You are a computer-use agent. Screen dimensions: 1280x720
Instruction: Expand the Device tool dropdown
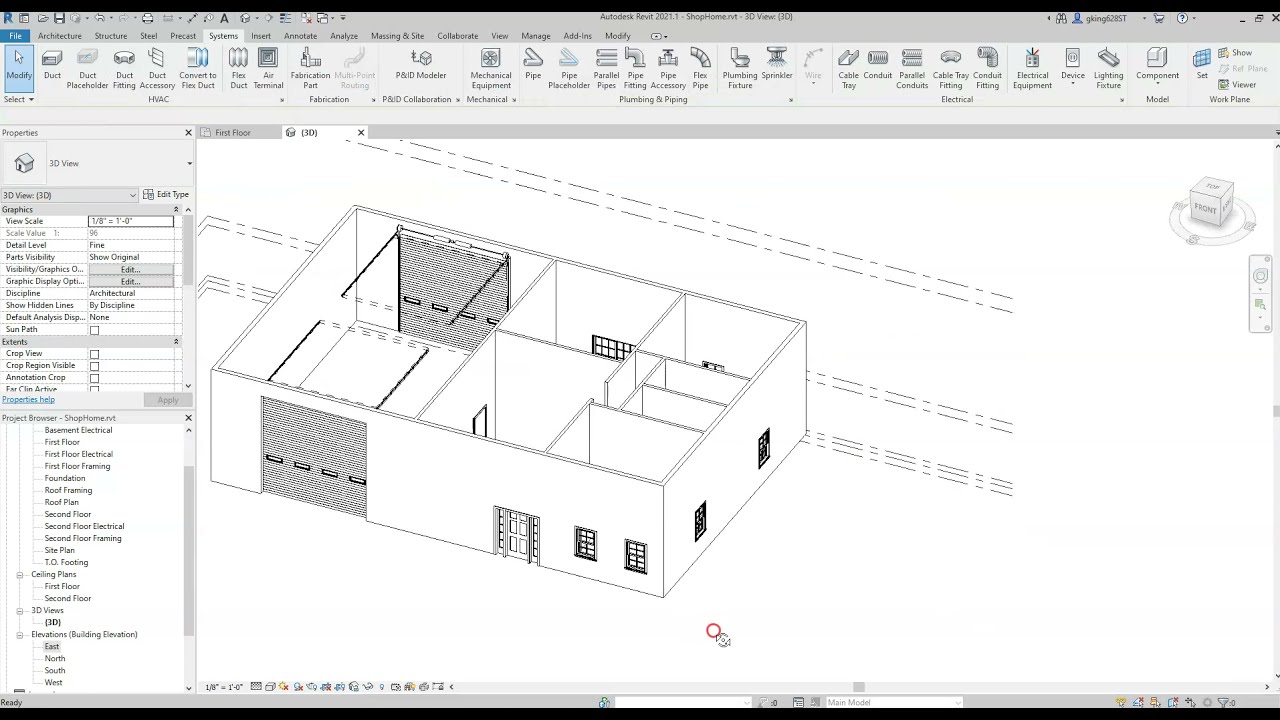(1073, 84)
